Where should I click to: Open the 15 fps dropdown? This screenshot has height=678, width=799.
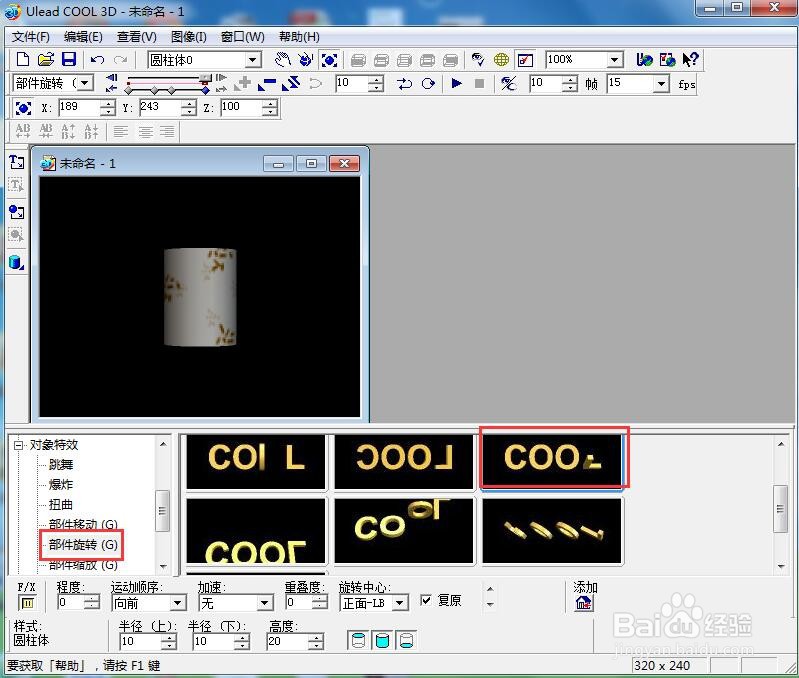tap(661, 84)
